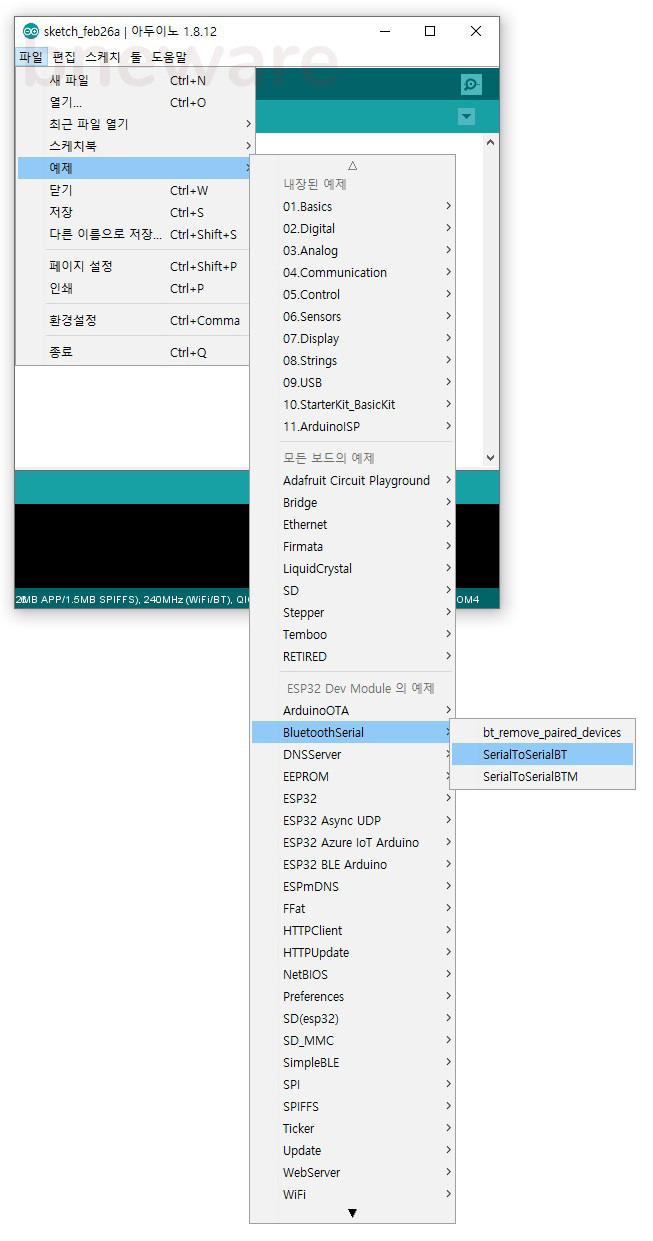Expand 02.Digital examples
The height and width of the screenshot is (1241, 653).
tap(352, 228)
